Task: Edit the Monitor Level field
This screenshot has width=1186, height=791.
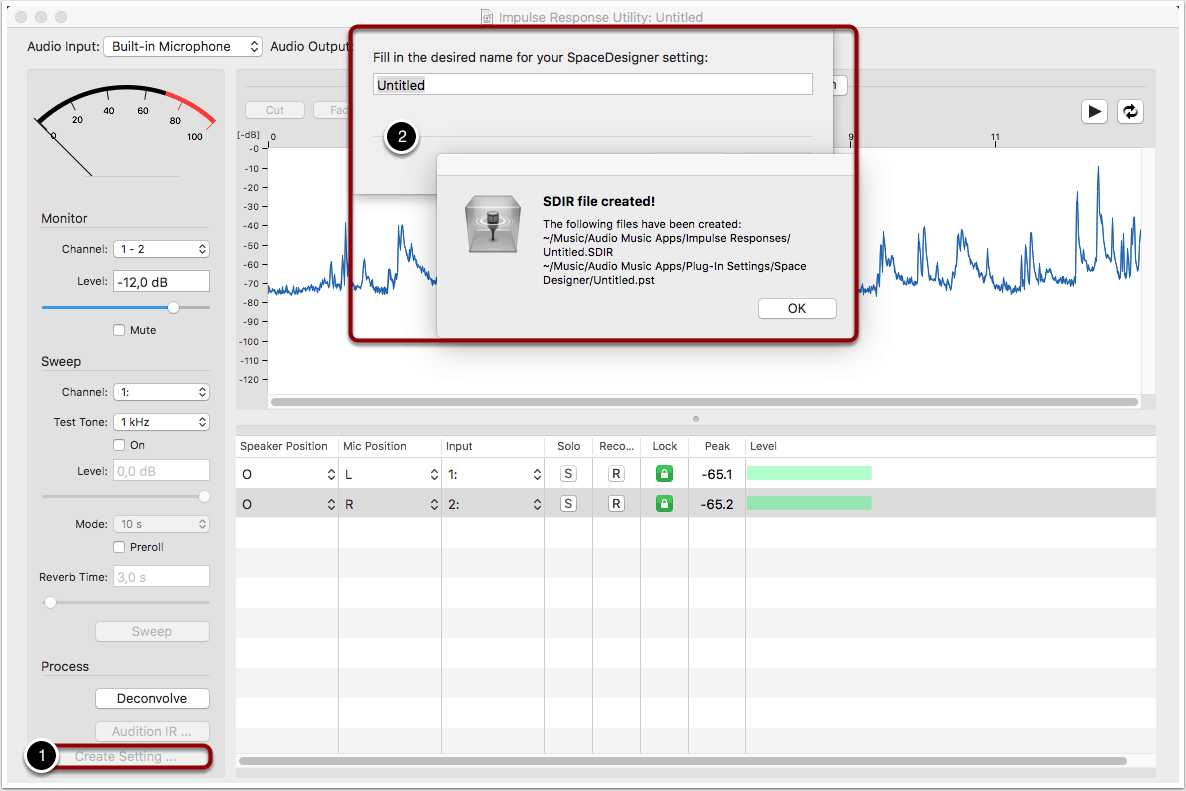Action: (x=162, y=281)
